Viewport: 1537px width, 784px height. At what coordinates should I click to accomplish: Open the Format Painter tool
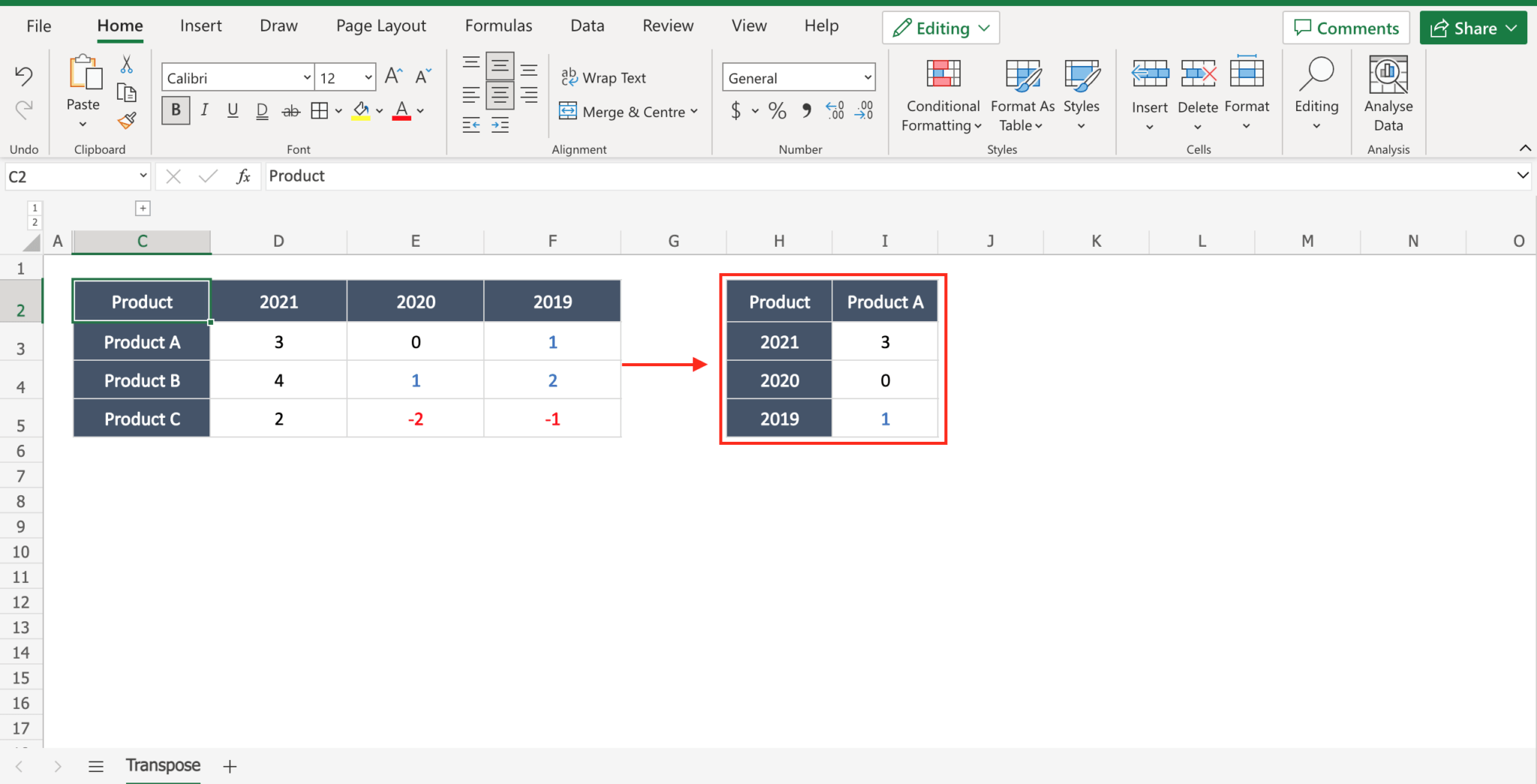tap(127, 120)
